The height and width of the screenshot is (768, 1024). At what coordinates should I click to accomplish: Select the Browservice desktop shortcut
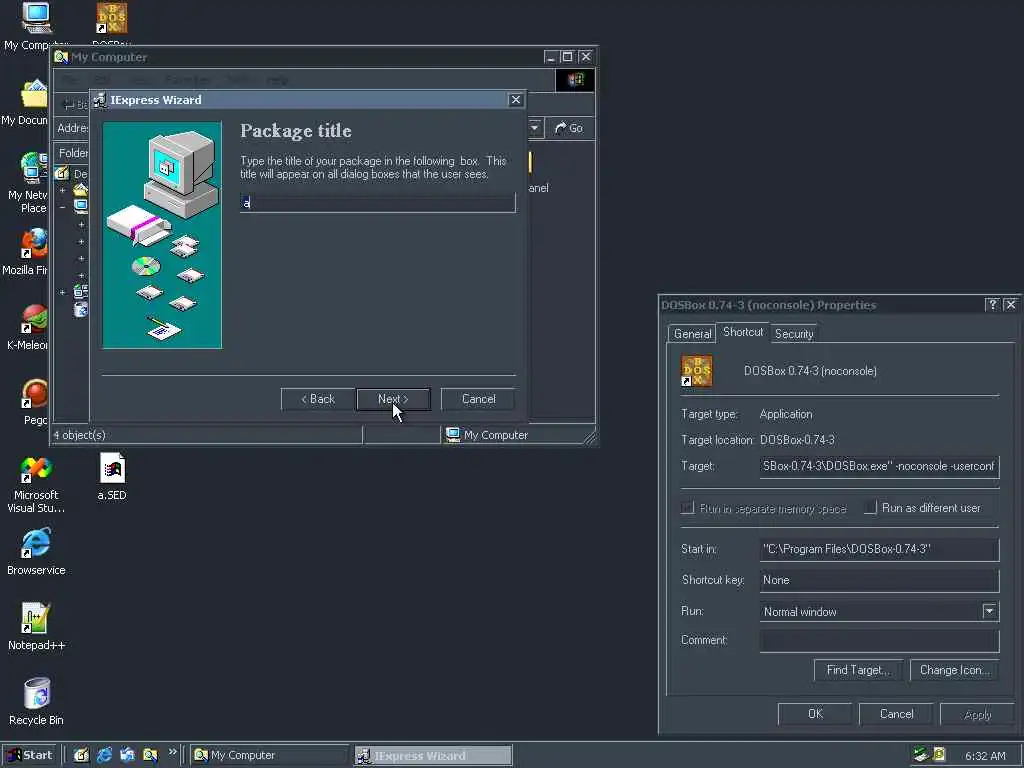point(36,543)
